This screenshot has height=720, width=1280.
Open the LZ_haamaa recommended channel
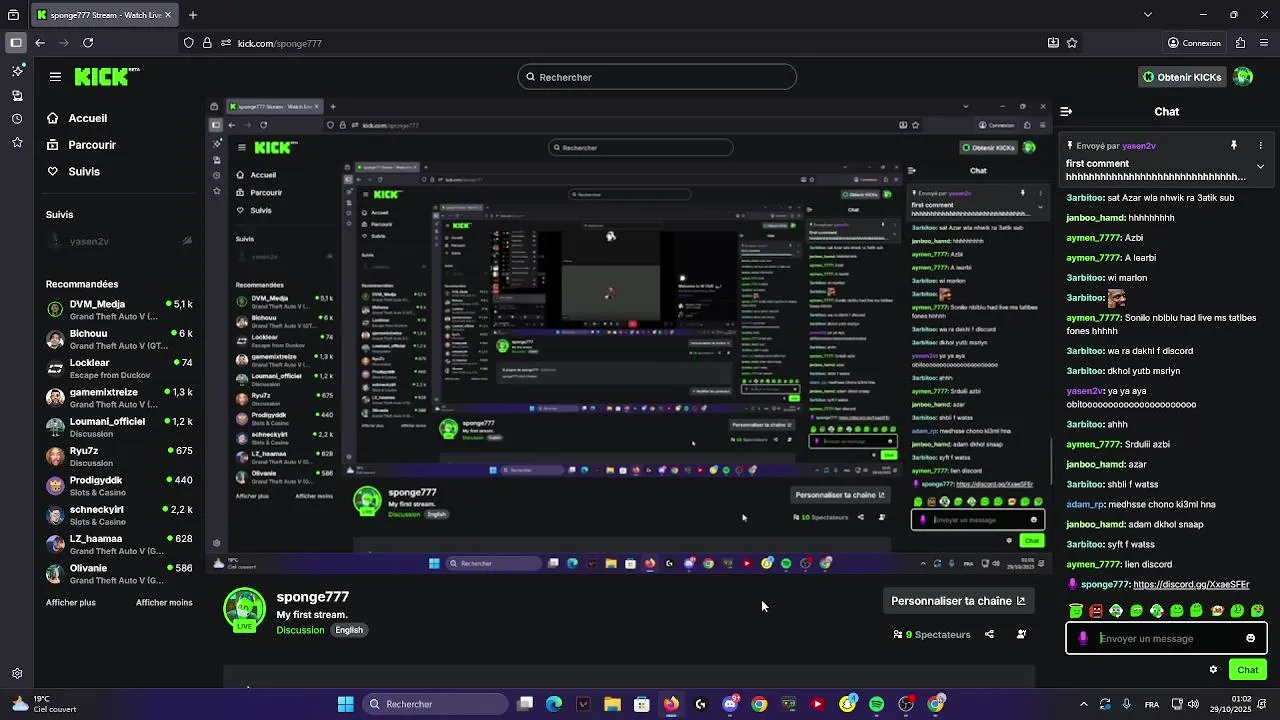point(119,544)
